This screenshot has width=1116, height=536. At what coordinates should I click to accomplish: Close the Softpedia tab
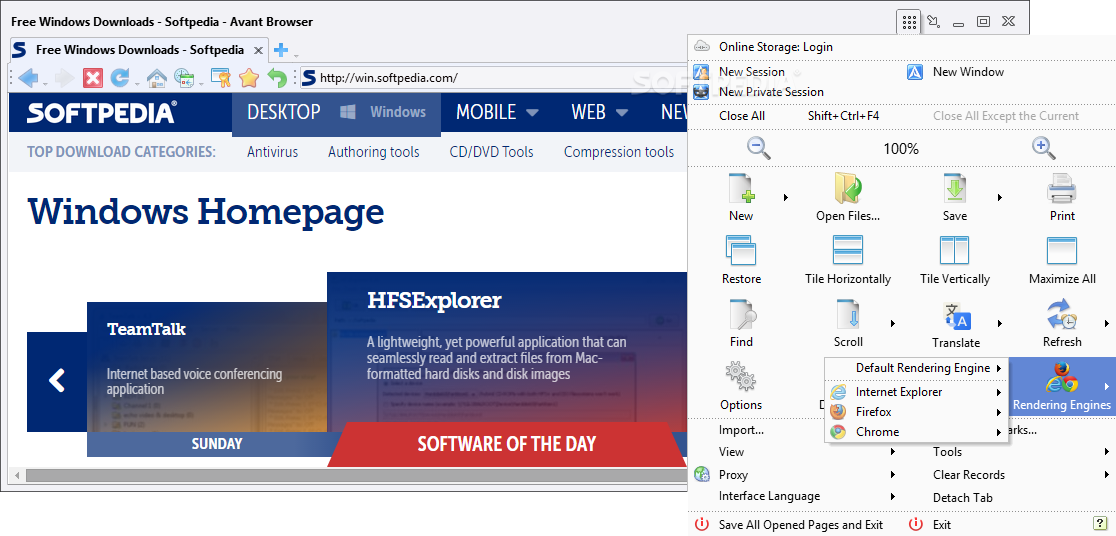(258, 51)
